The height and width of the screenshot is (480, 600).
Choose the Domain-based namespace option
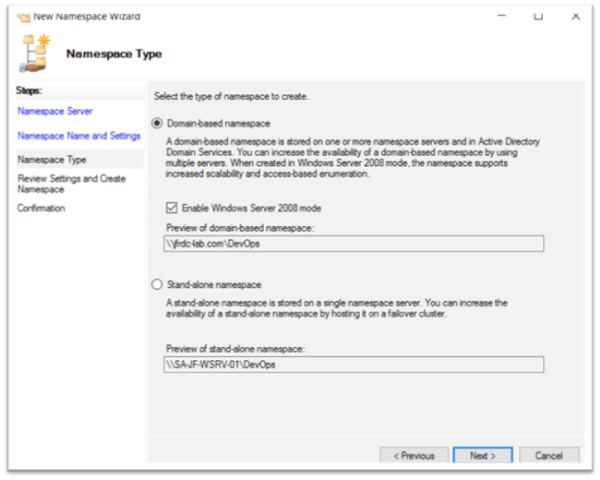(x=157, y=122)
